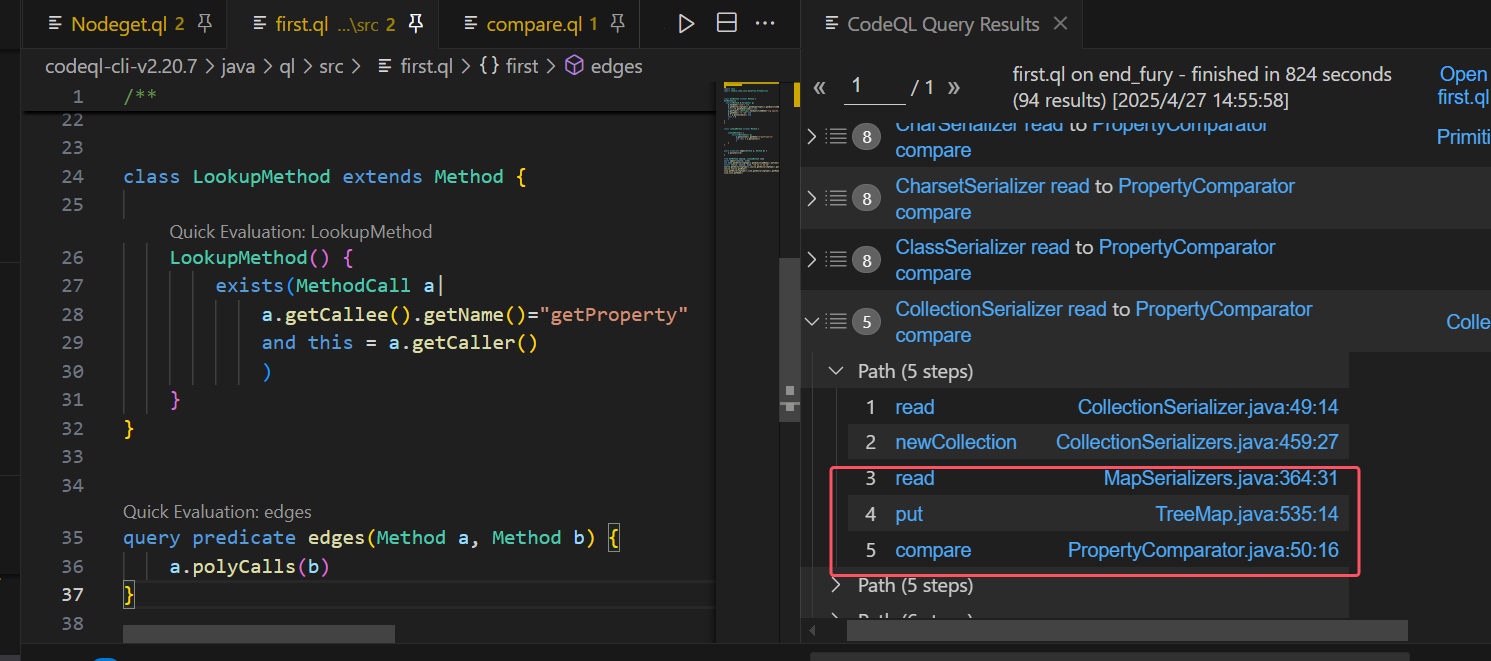This screenshot has height=661, width=1491.
Task: Open the editor More Actions ellipsis menu
Action: (x=765, y=23)
